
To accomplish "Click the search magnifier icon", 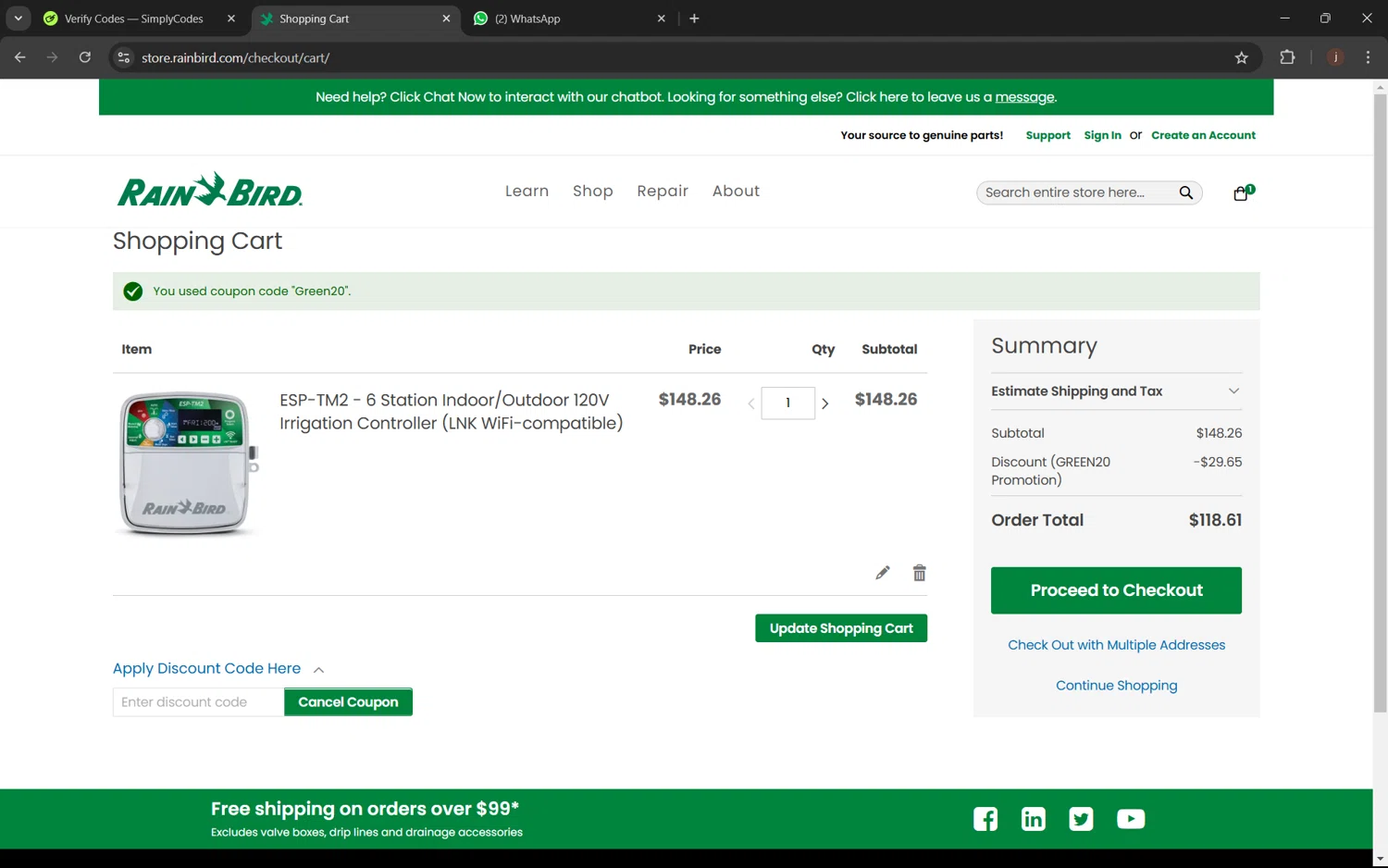I will [x=1185, y=192].
